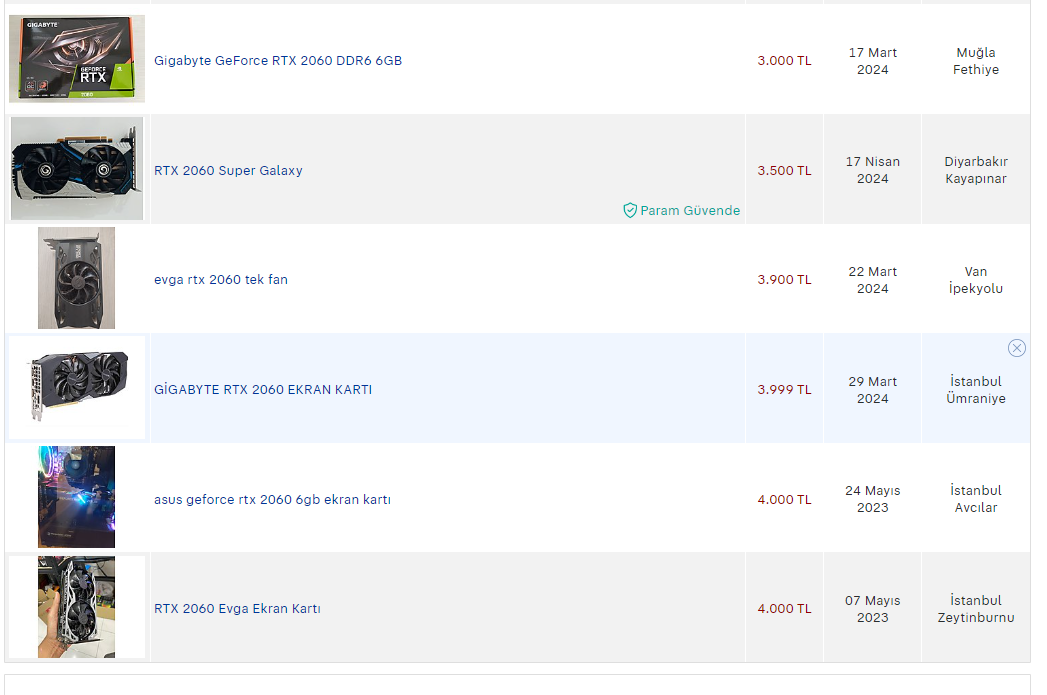
Task: Click the Diyarbakır Kayapınar location cell
Action: click(x=975, y=170)
